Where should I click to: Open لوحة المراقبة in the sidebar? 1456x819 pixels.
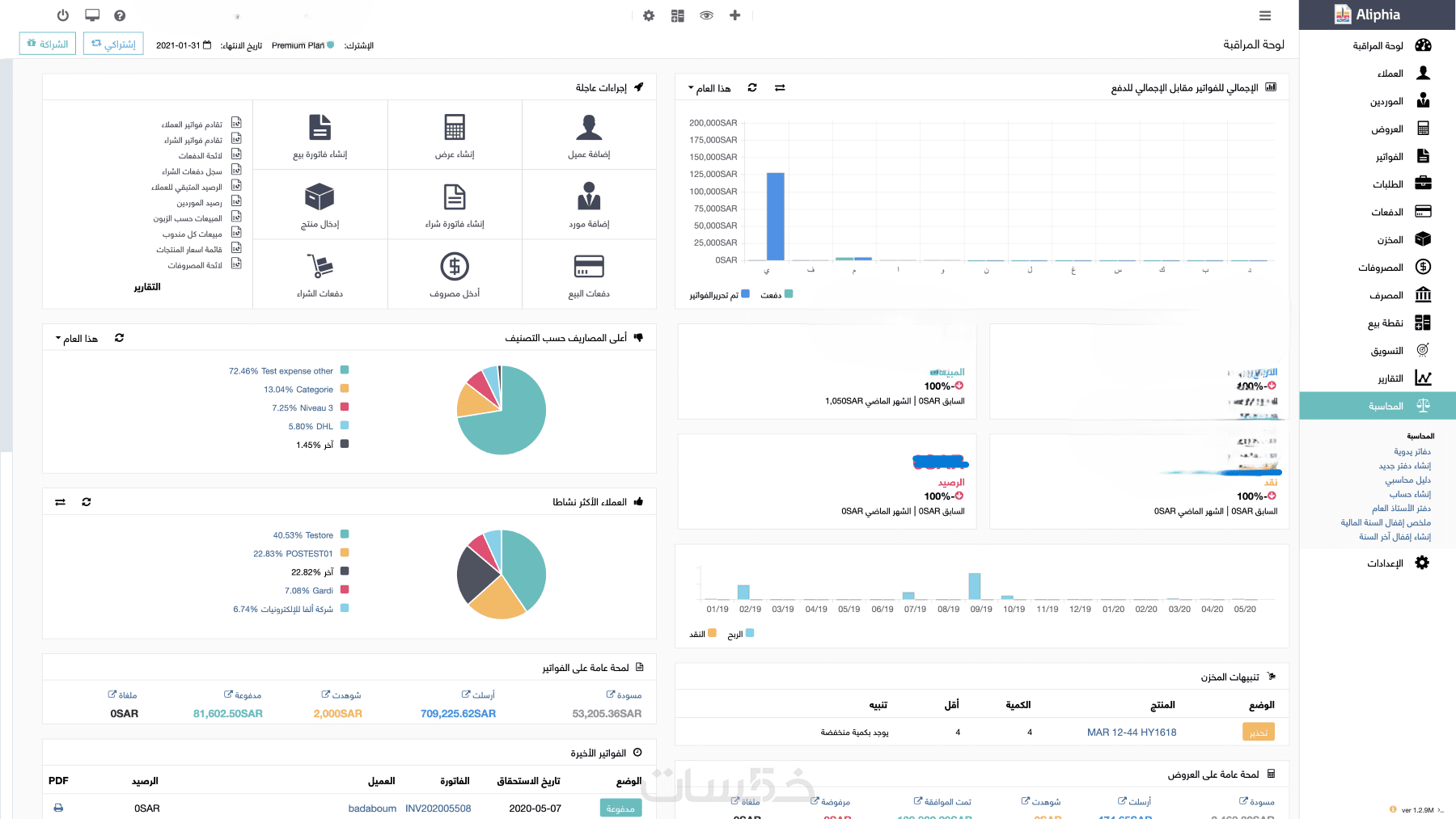coord(1391,45)
